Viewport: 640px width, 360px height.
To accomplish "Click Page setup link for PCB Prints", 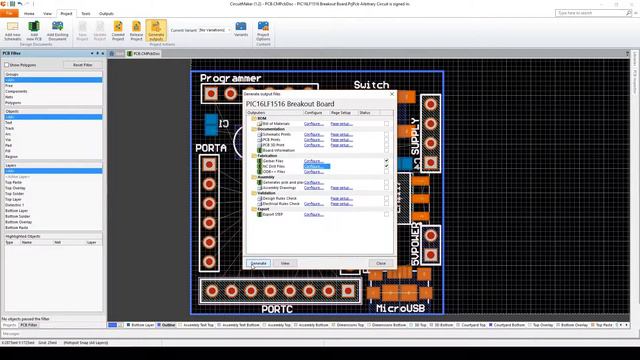I will pyautogui.click(x=341, y=140).
